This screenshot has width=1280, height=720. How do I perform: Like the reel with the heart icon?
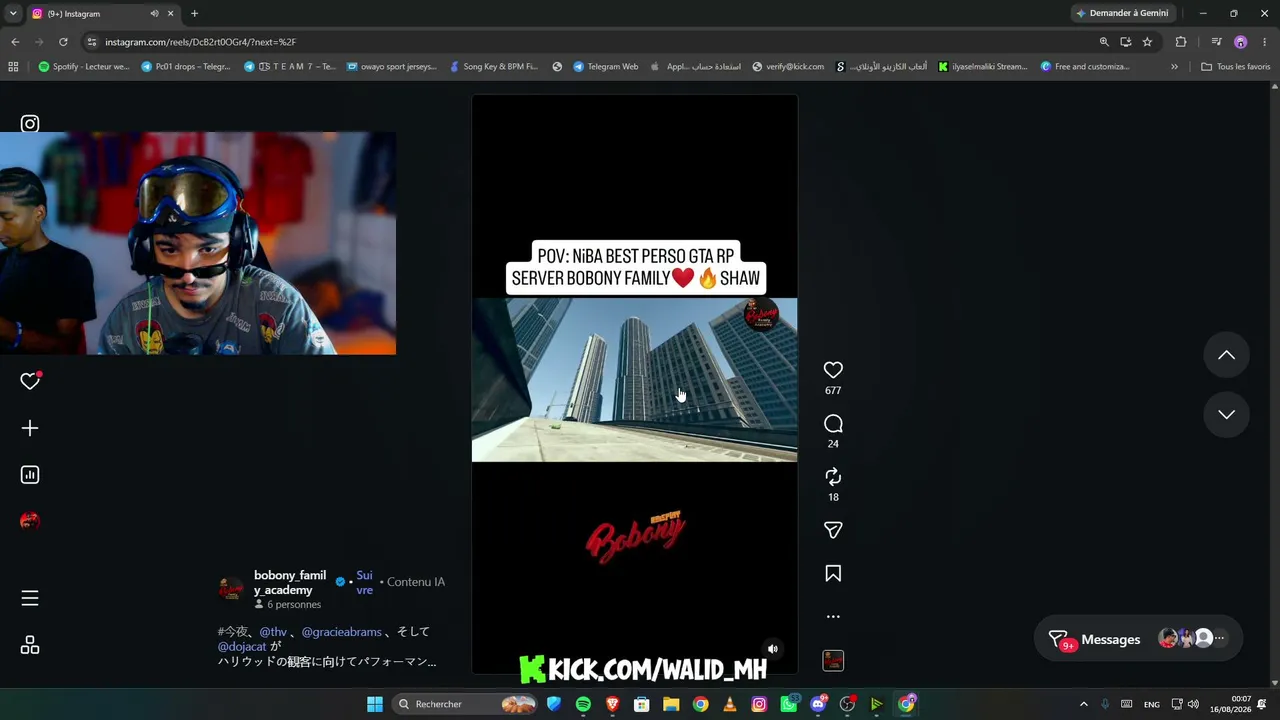point(833,370)
